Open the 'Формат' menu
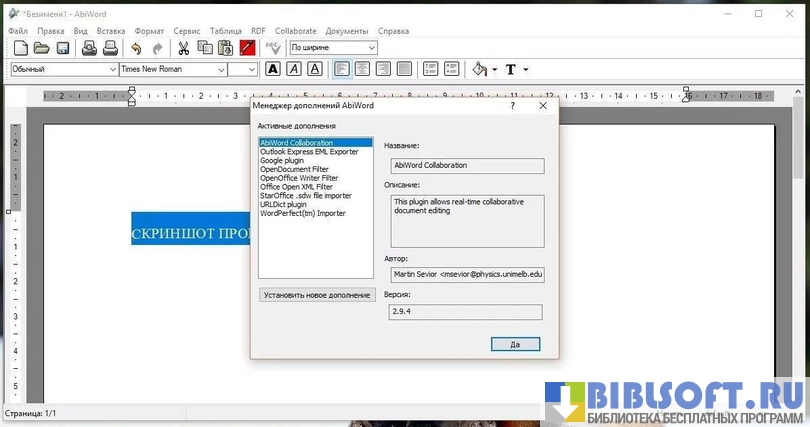The width and height of the screenshot is (810, 427). pos(149,31)
